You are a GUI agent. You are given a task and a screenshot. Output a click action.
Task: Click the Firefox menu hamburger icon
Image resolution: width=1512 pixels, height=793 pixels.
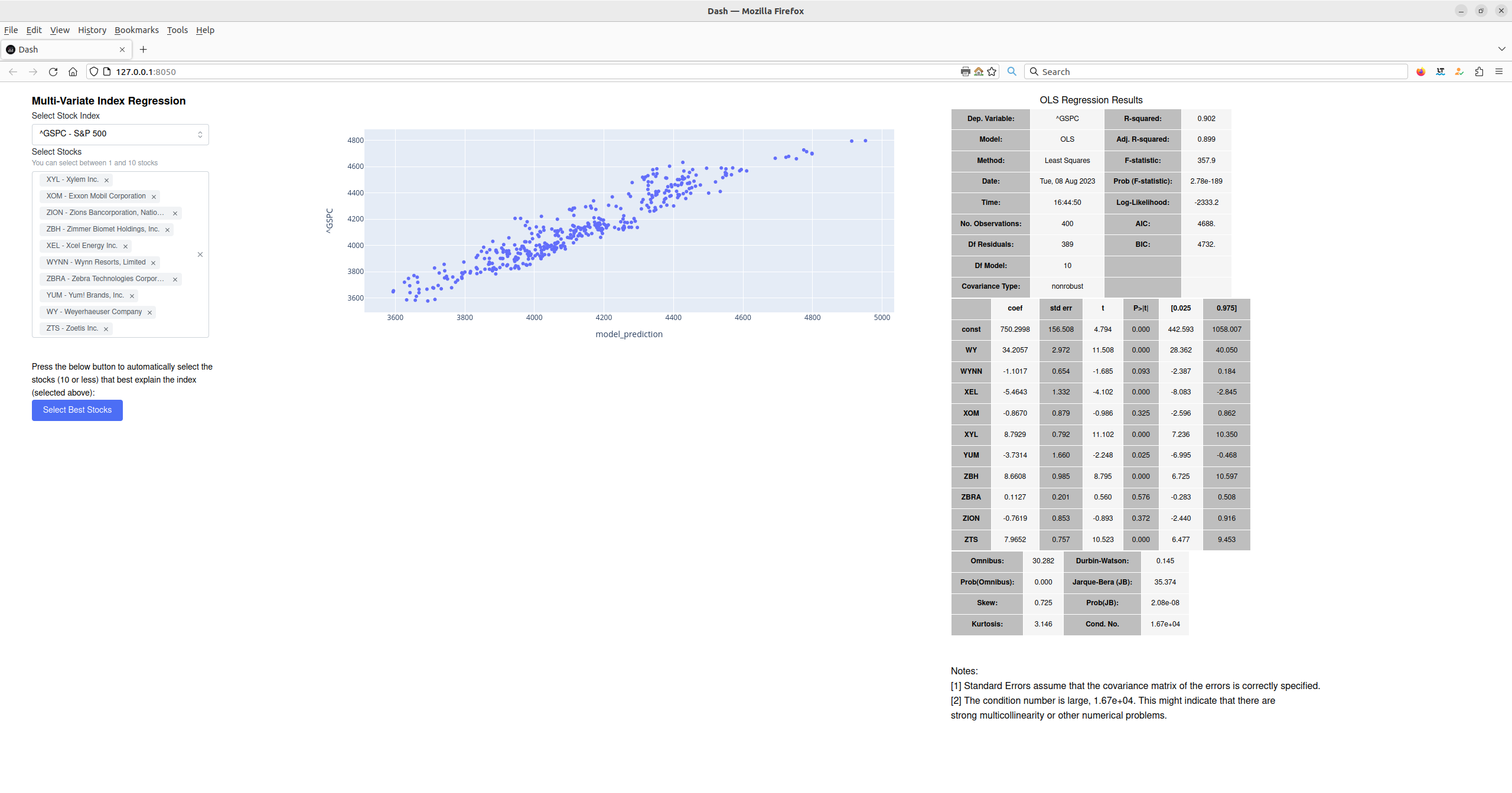point(1499,71)
